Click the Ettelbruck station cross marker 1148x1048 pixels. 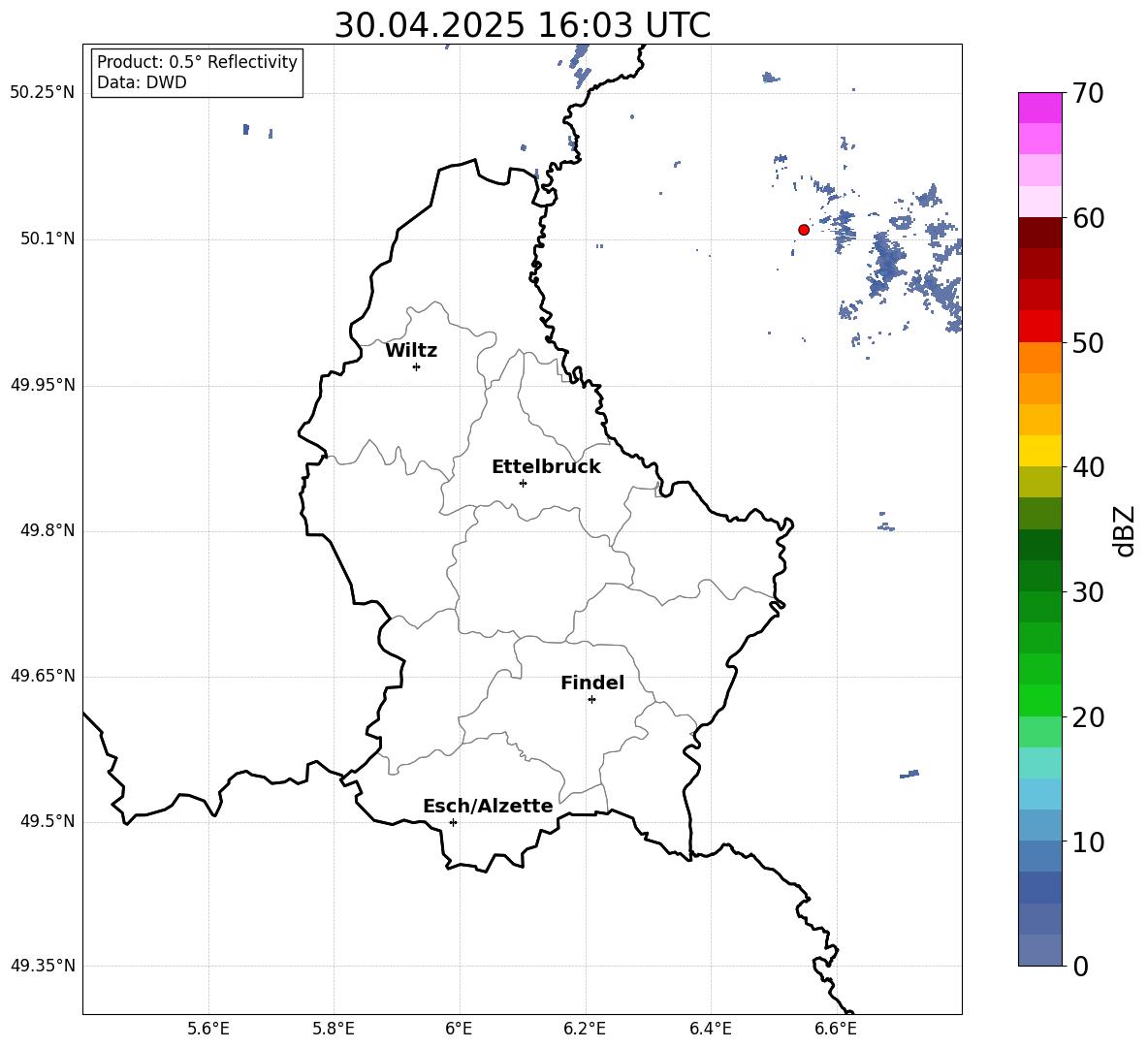[523, 483]
